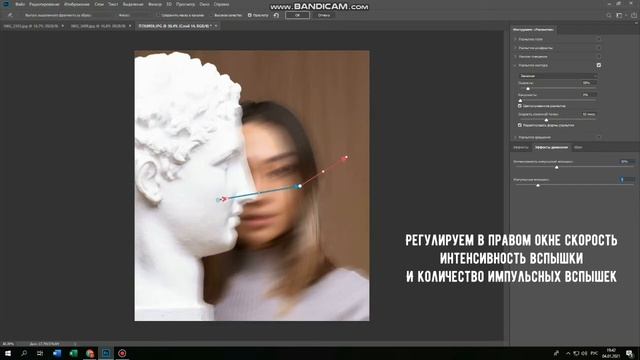Toggle Centered Blur checkbox
Image resolution: width=640 pixels, height=360 pixels.
(x=520, y=106)
